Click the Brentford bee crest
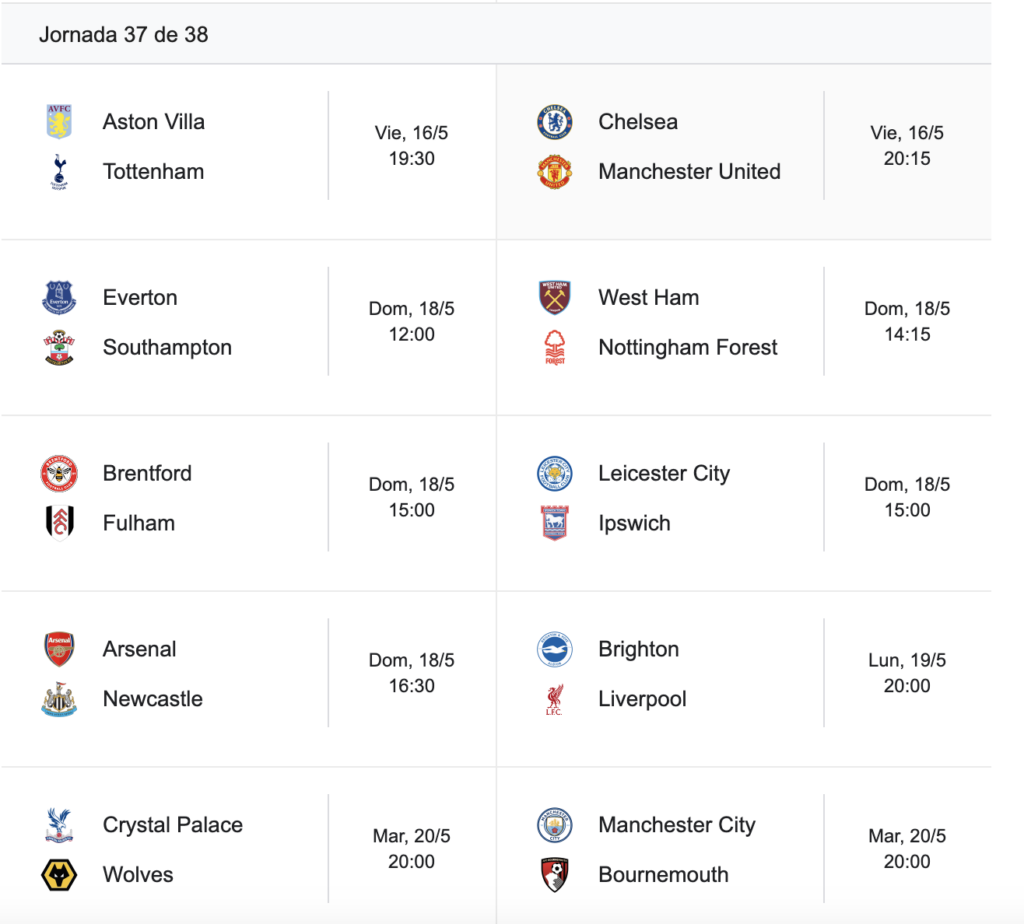 [59, 473]
